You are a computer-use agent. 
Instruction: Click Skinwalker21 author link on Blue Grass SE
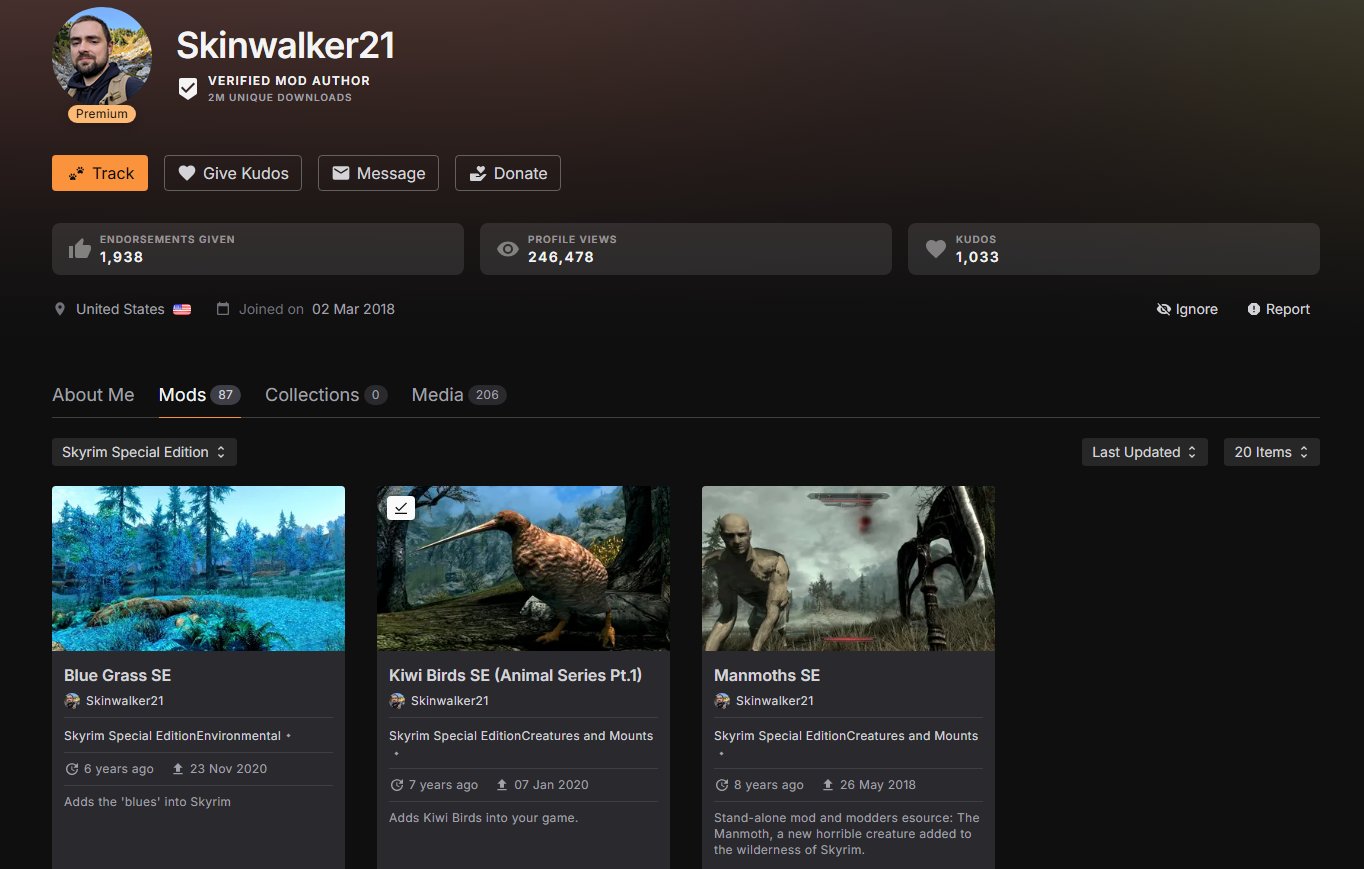click(x=125, y=701)
